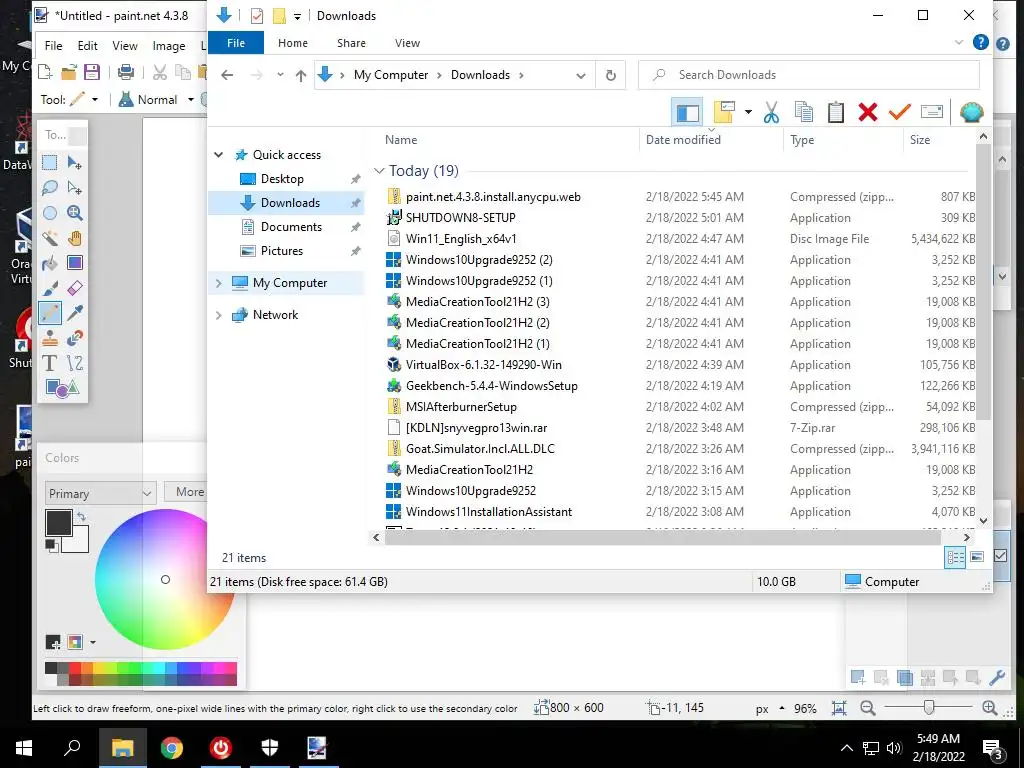Click the Print icon in paint.net toolbar
Image resolution: width=1024 pixels, height=768 pixels.
tap(125, 72)
